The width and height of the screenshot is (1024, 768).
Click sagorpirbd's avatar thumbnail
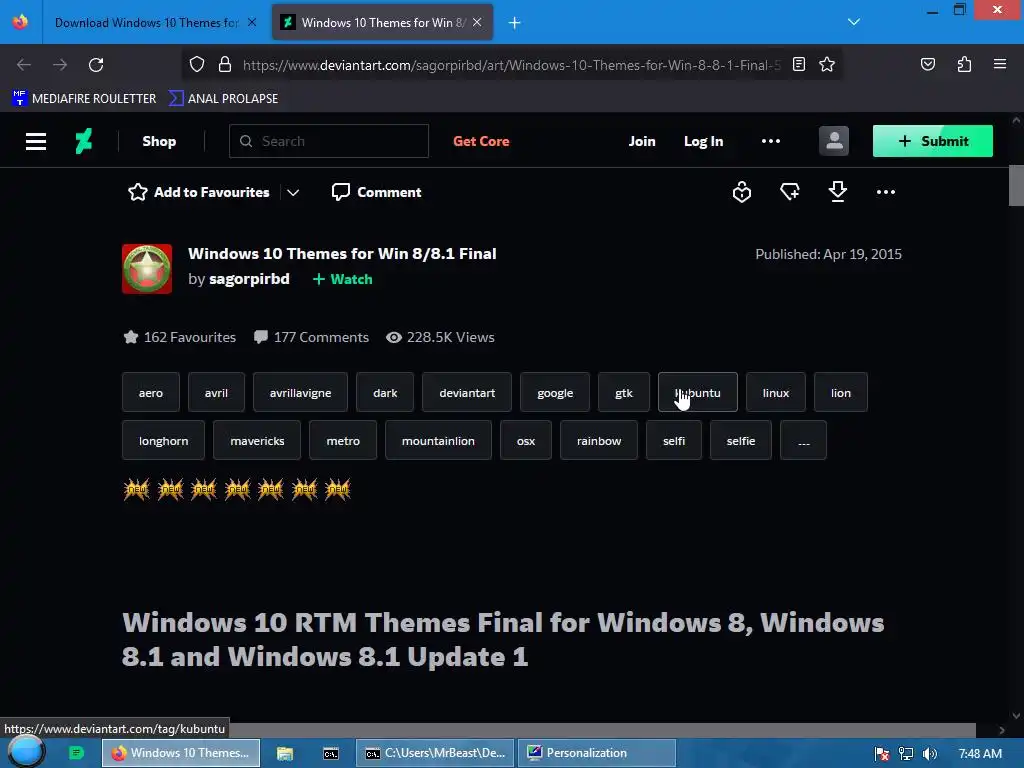(147, 268)
